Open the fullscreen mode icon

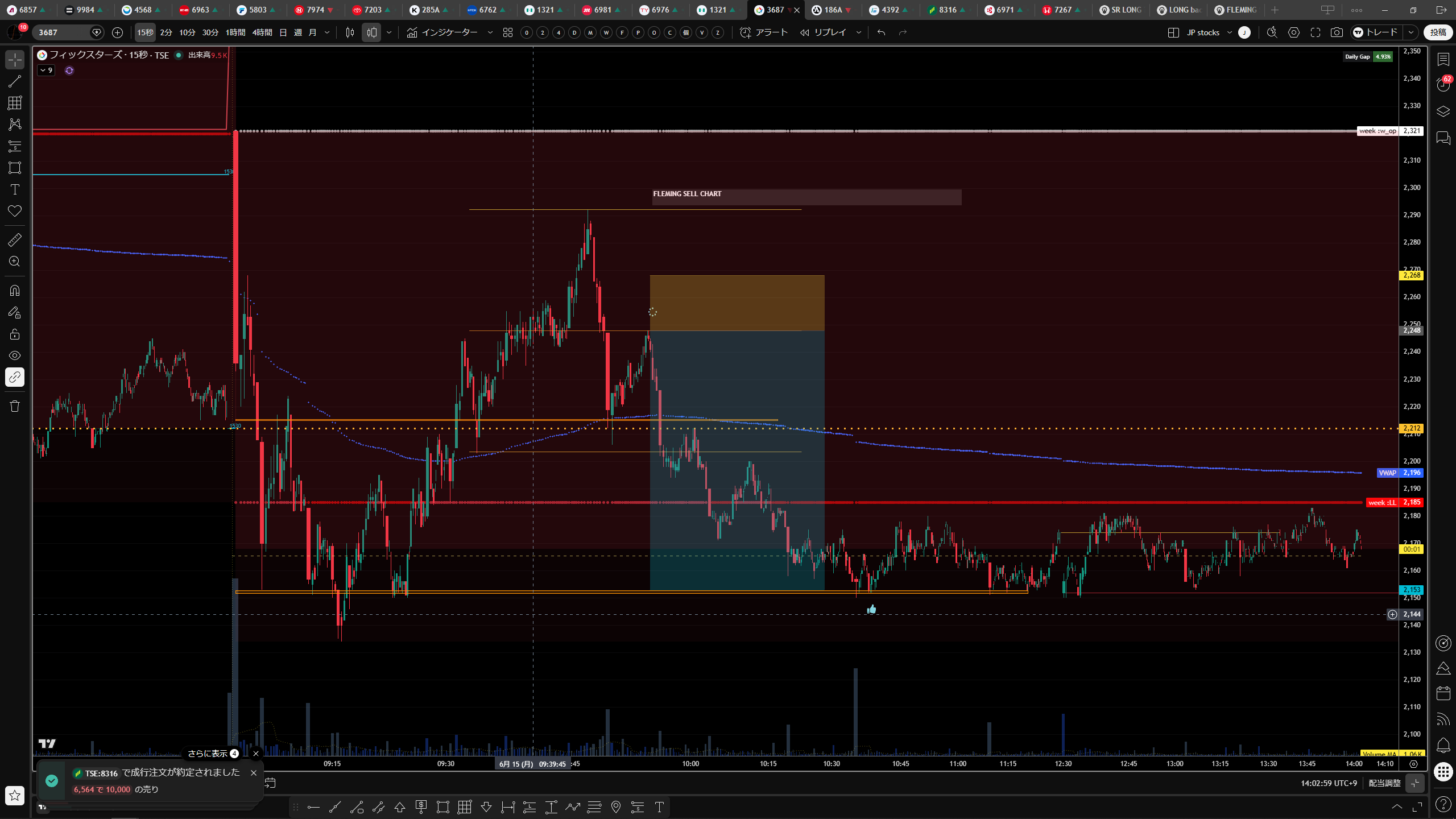point(1316,32)
